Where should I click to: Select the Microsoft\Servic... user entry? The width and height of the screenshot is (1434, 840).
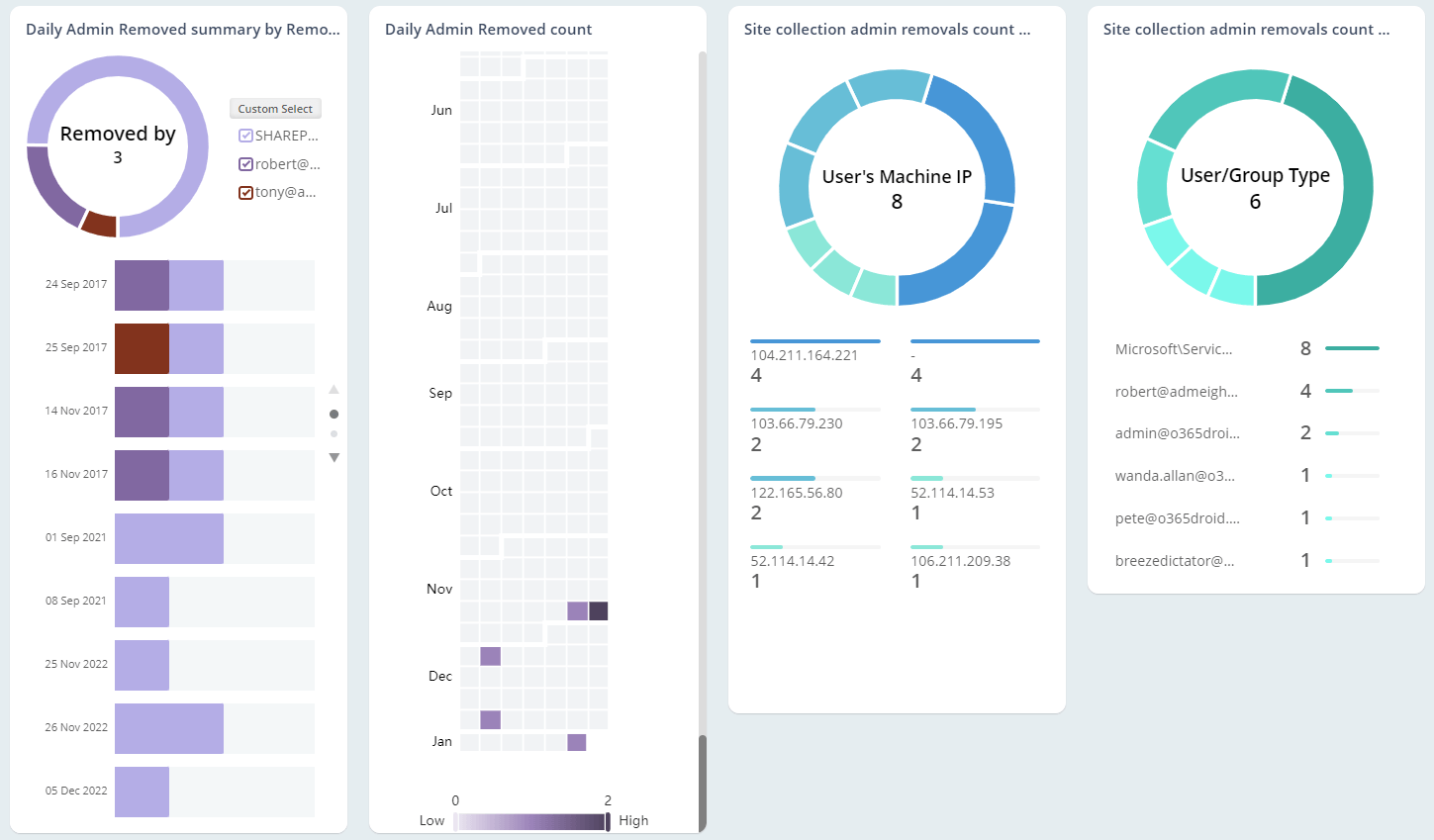click(1174, 349)
